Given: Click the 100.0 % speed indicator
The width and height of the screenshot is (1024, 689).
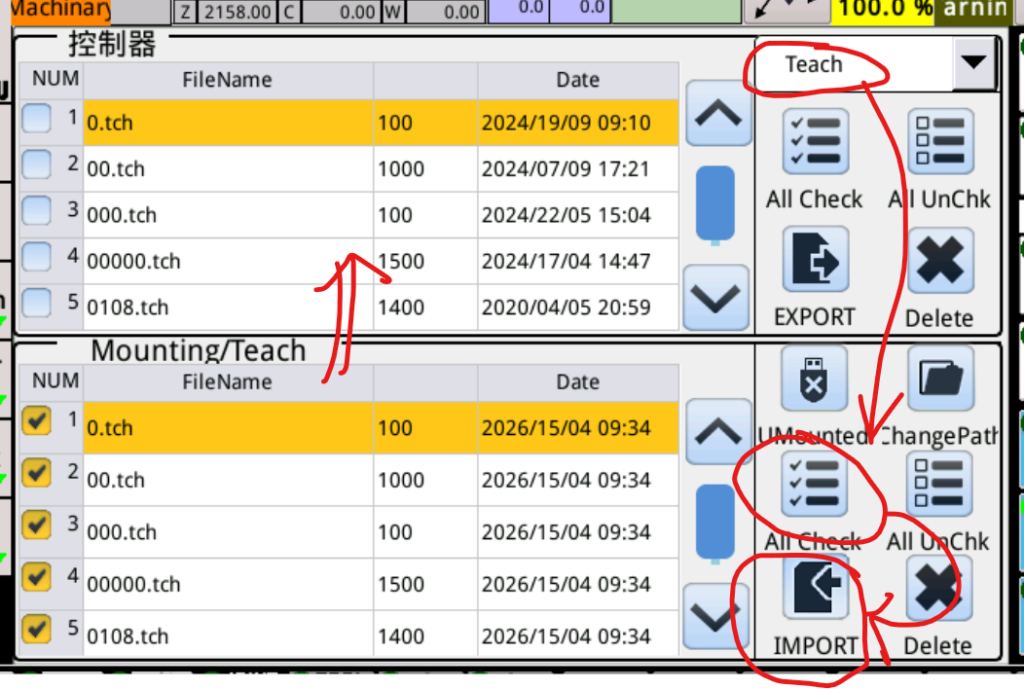Looking at the screenshot, I should pos(884,9).
